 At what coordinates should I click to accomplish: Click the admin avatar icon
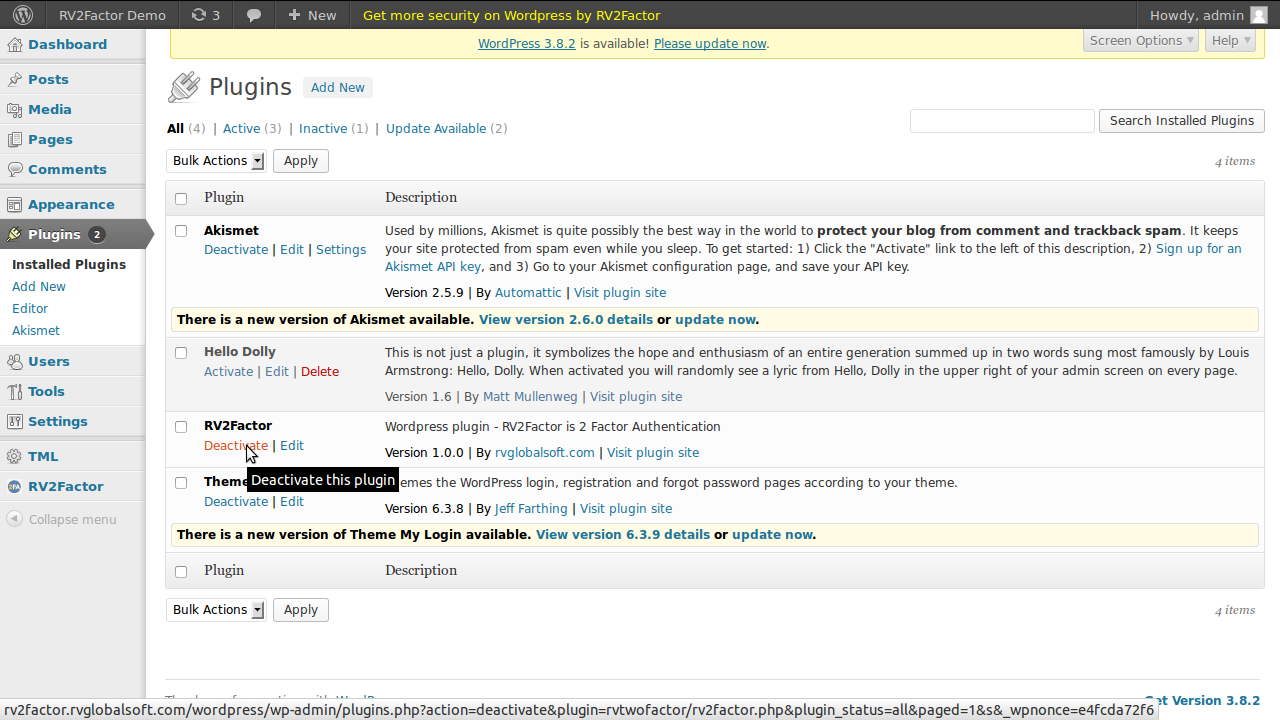(x=1258, y=15)
